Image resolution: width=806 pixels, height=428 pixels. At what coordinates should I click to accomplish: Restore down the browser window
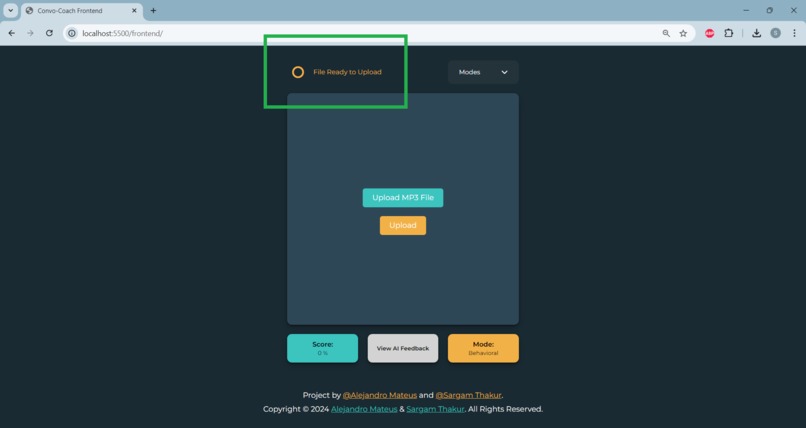[x=770, y=10]
